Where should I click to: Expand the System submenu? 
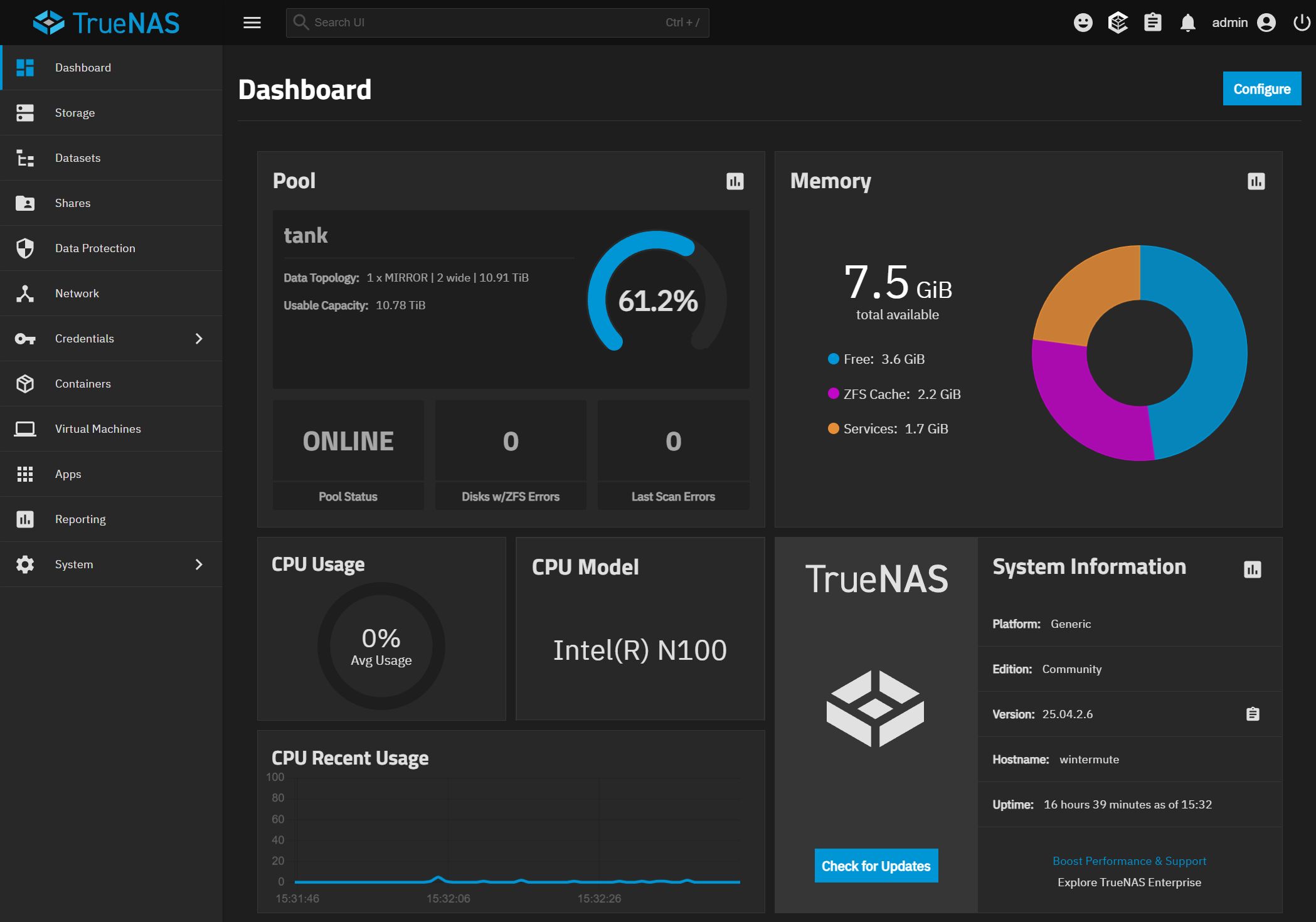click(x=199, y=564)
